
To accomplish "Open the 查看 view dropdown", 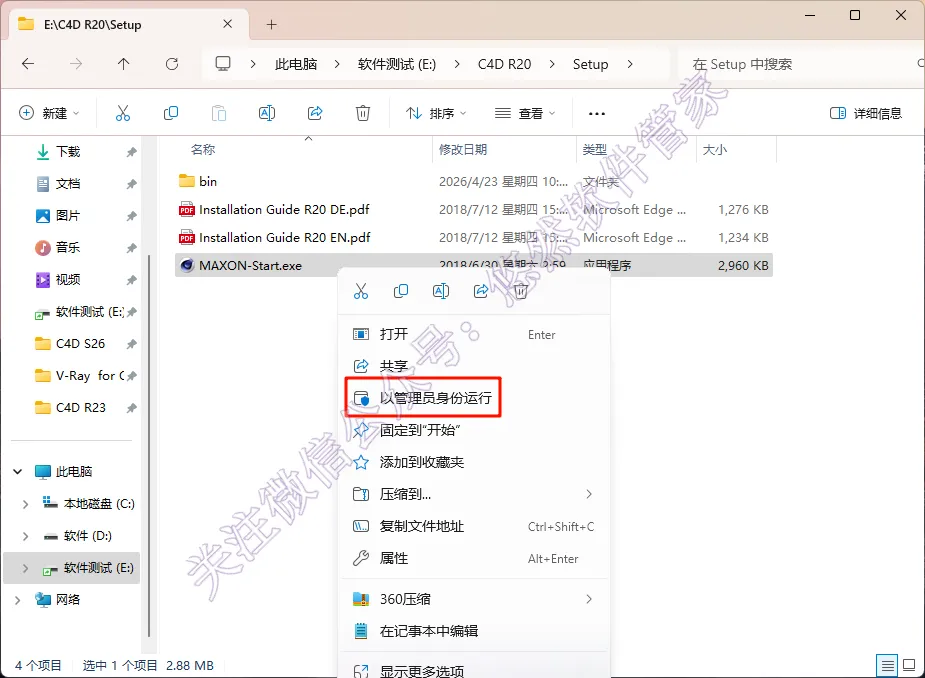I will (525, 113).
